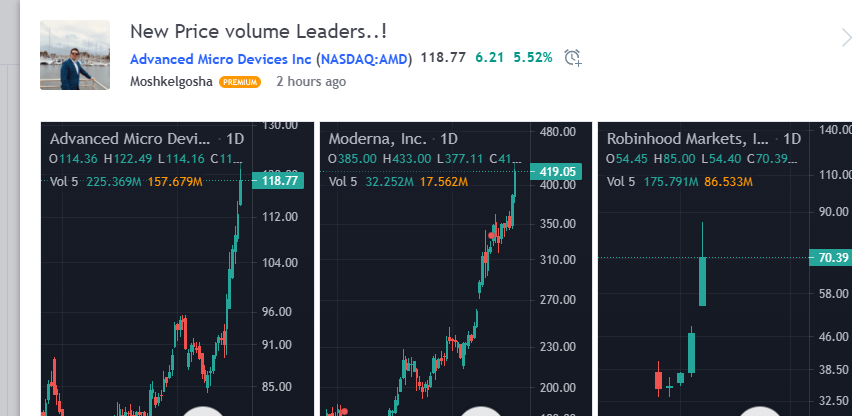
Task: Select the Robinhood Markets chart title
Action: click(688, 139)
